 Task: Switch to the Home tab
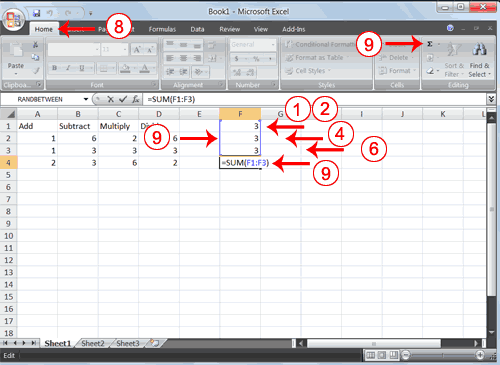pos(44,29)
